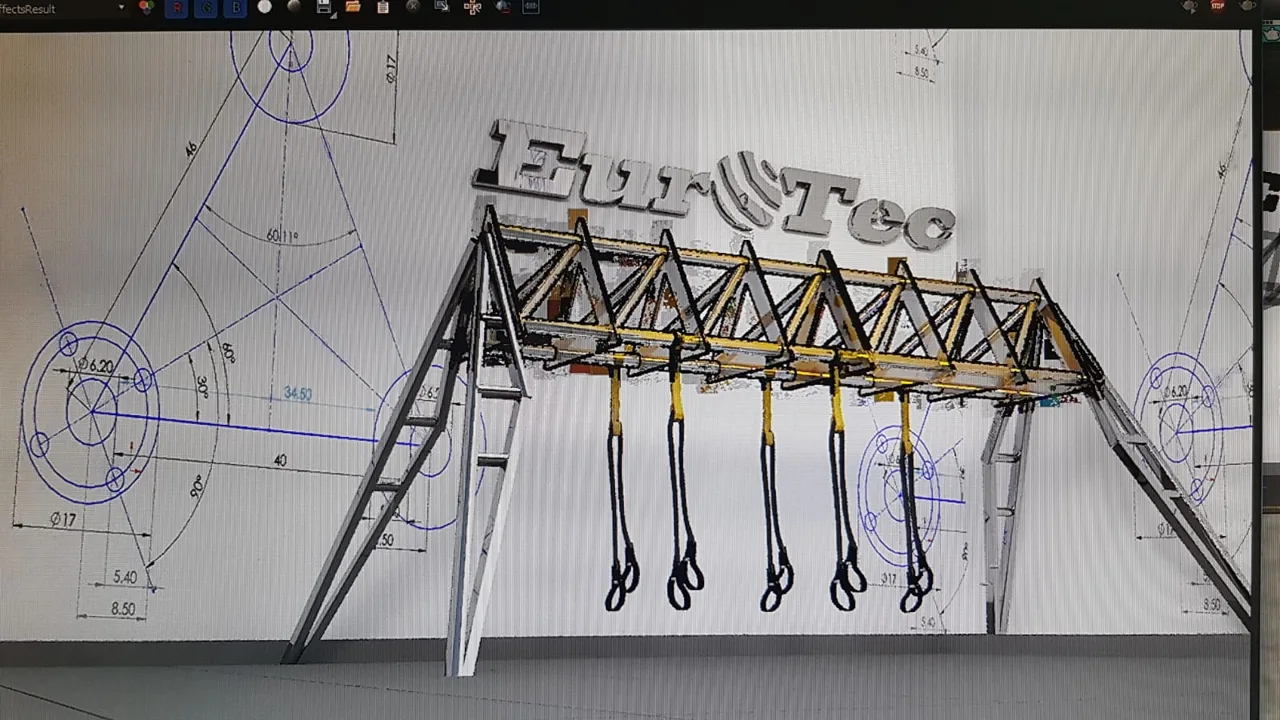Toggle the blue (B) channel

click(236, 7)
